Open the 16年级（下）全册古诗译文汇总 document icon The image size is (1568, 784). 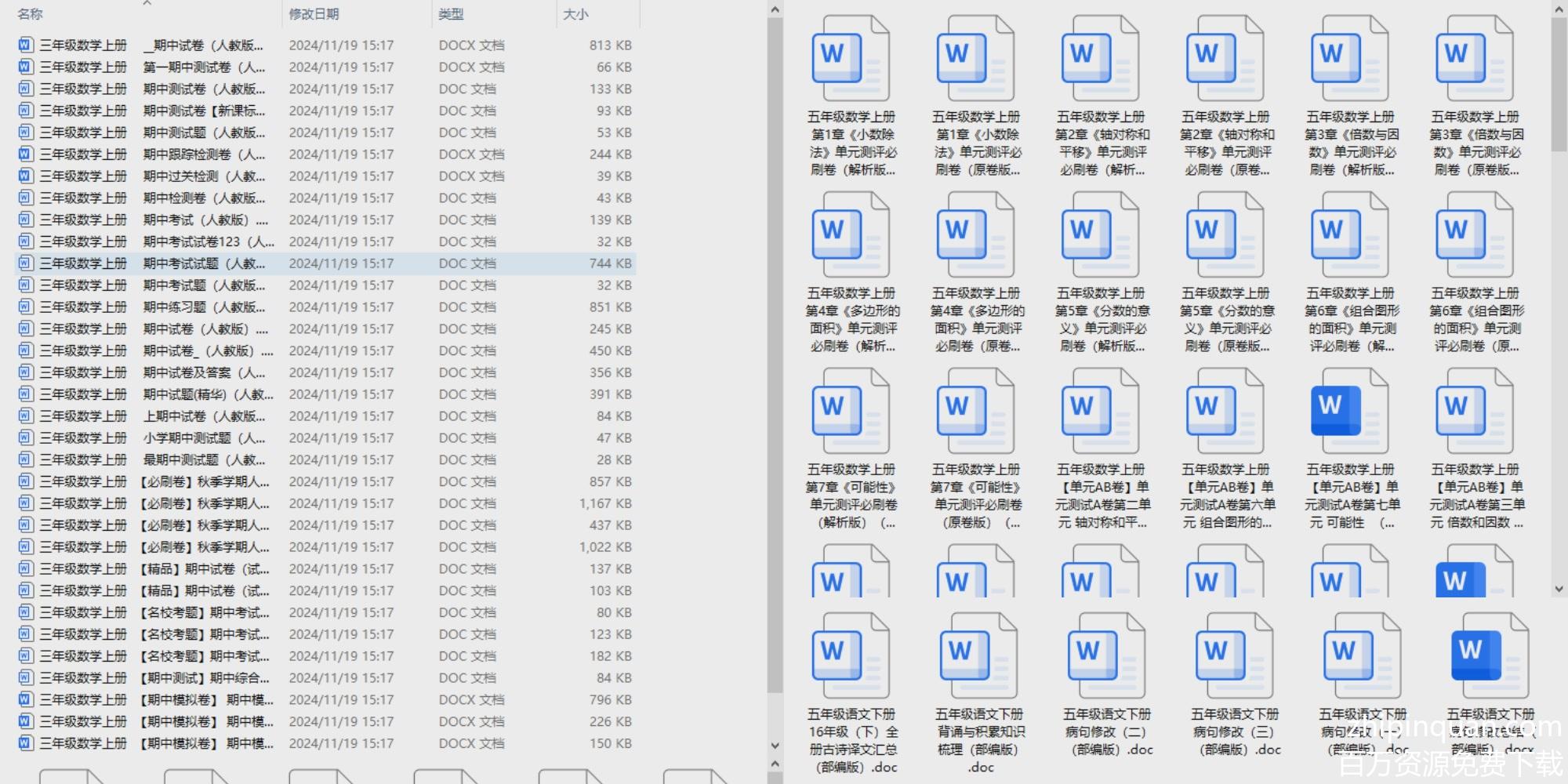click(x=851, y=657)
